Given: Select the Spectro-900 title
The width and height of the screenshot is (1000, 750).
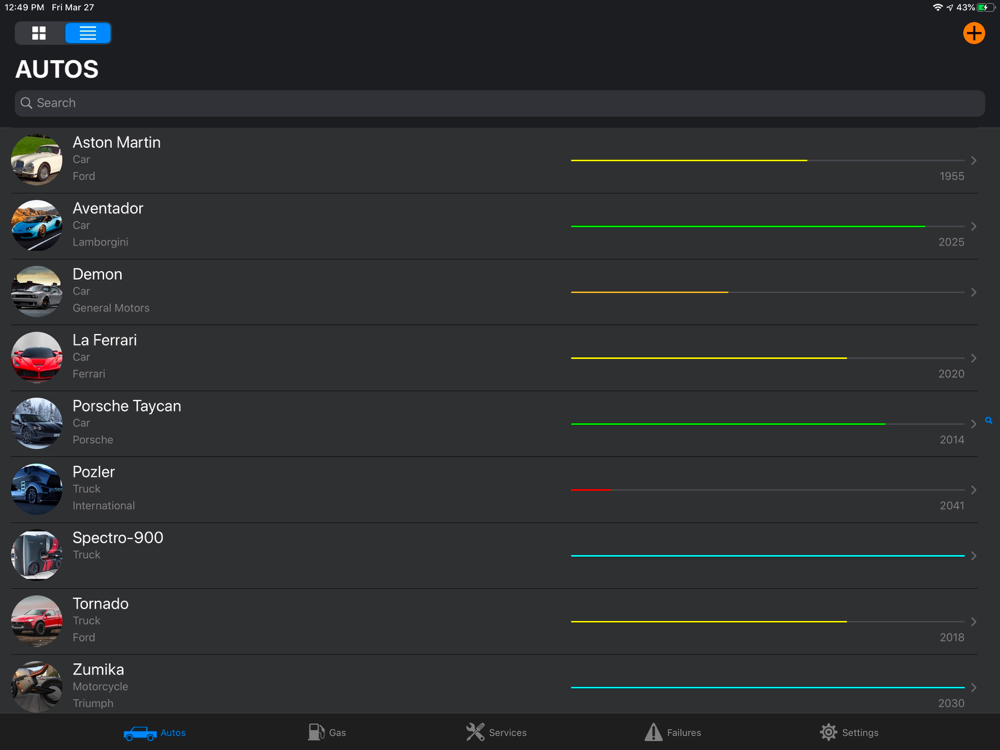Looking at the screenshot, I should pos(118,538).
